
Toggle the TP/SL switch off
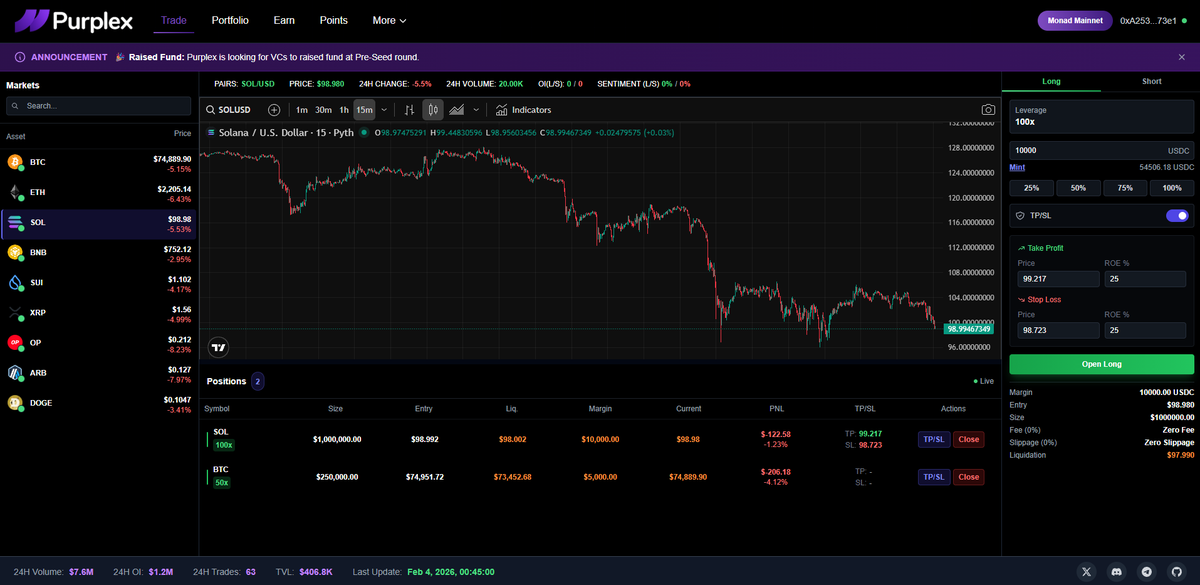pyautogui.click(x=1177, y=215)
